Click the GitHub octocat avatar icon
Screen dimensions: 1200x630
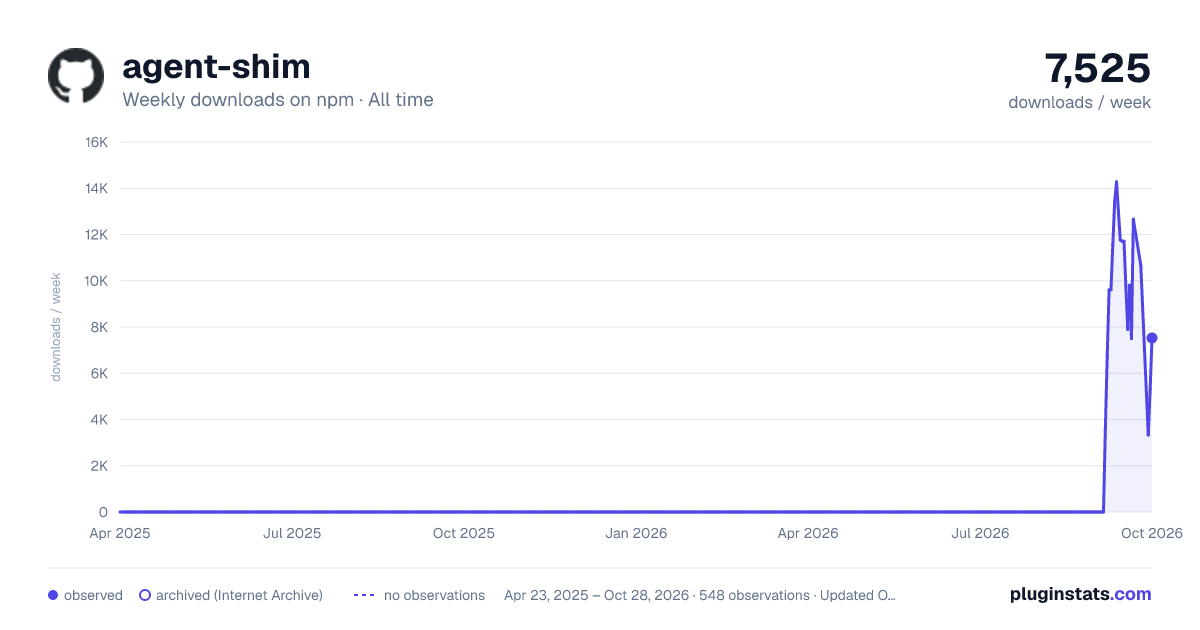pos(76,76)
